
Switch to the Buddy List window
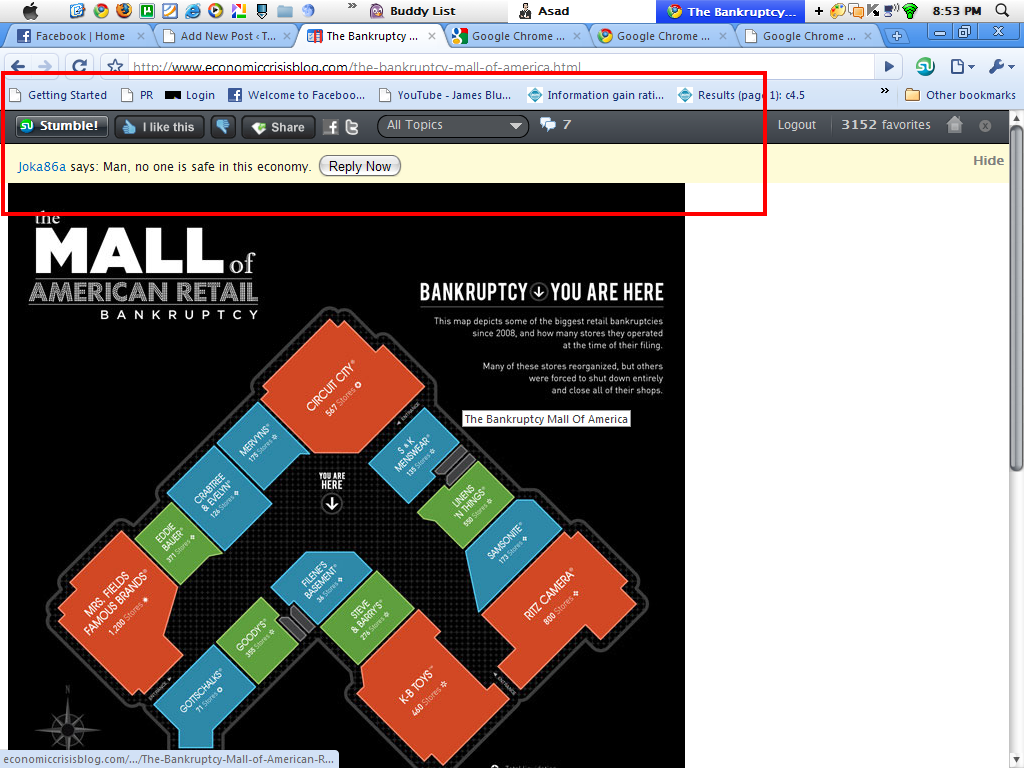click(x=413, y=11)
